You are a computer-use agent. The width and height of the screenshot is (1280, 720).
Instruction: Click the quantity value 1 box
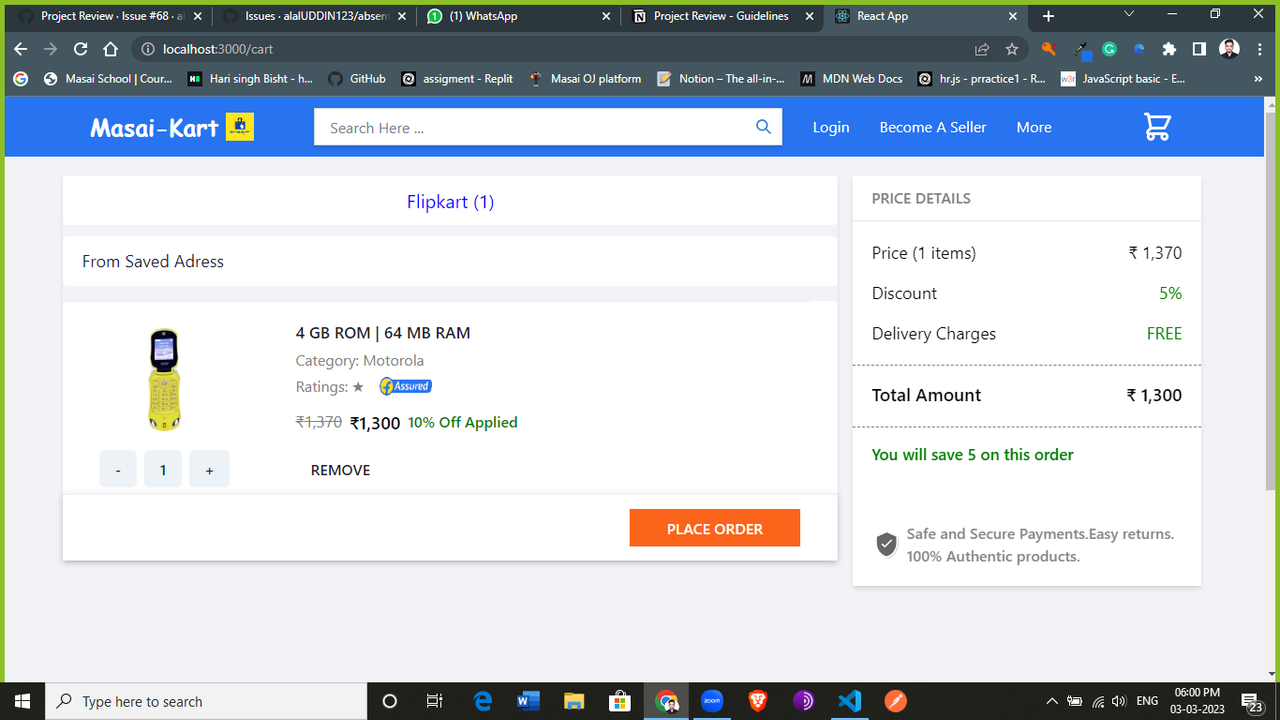(163, 469)
